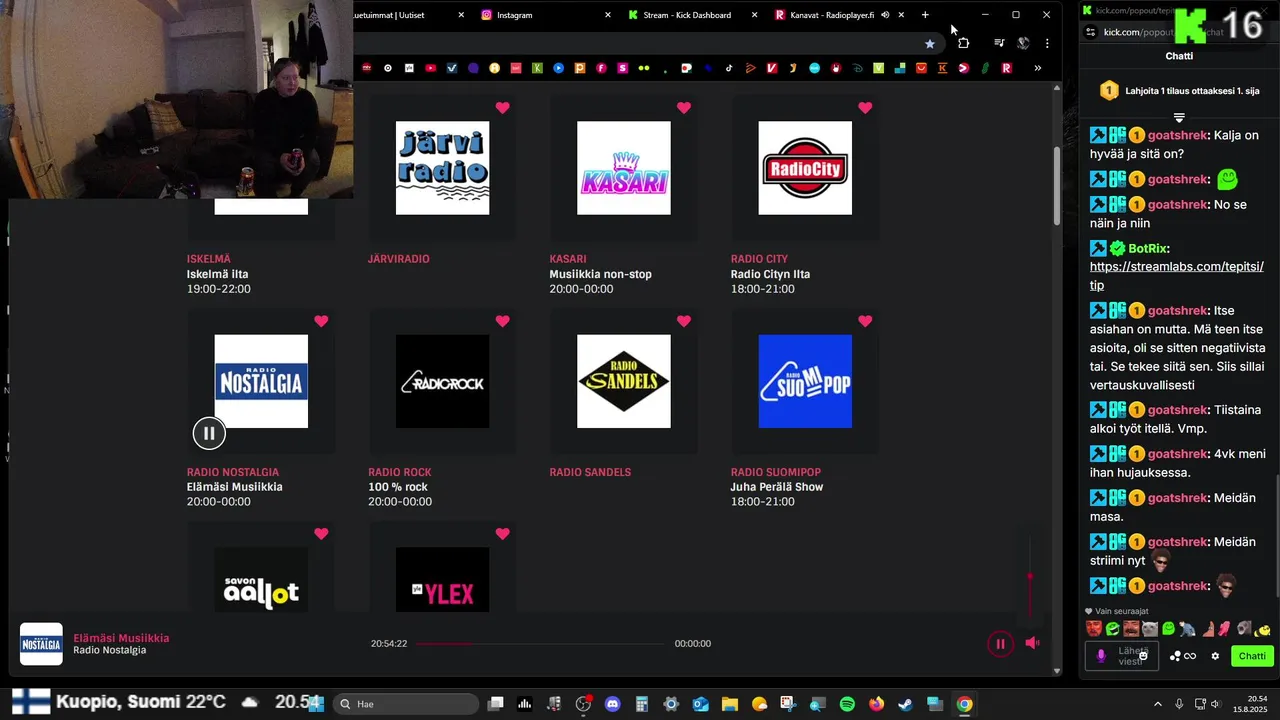Mute the player volume speaker icon
The width and height of the screenshot is (1280, 720).
(1033, 643)
